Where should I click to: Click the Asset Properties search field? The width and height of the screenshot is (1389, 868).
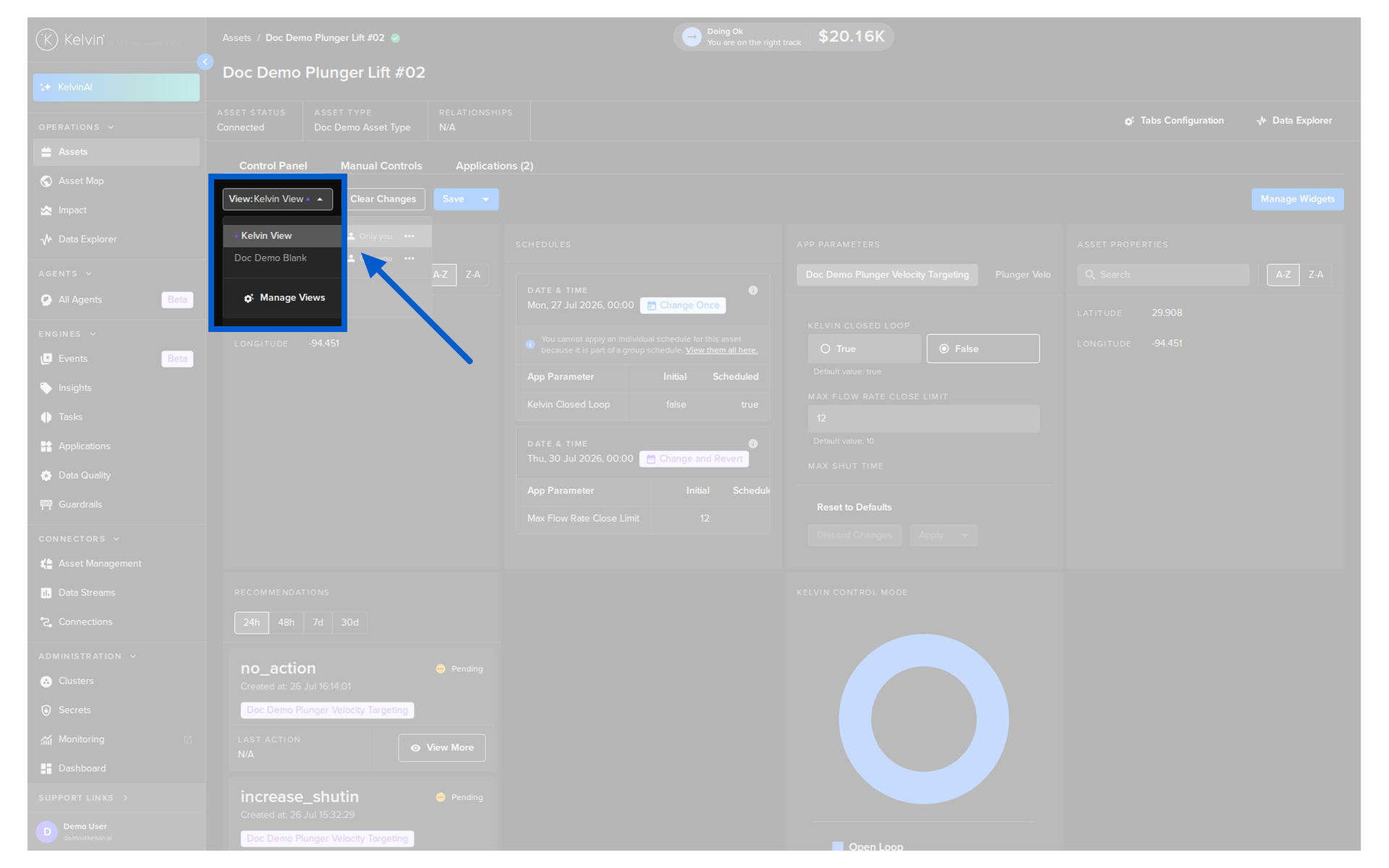(1163, 275)
